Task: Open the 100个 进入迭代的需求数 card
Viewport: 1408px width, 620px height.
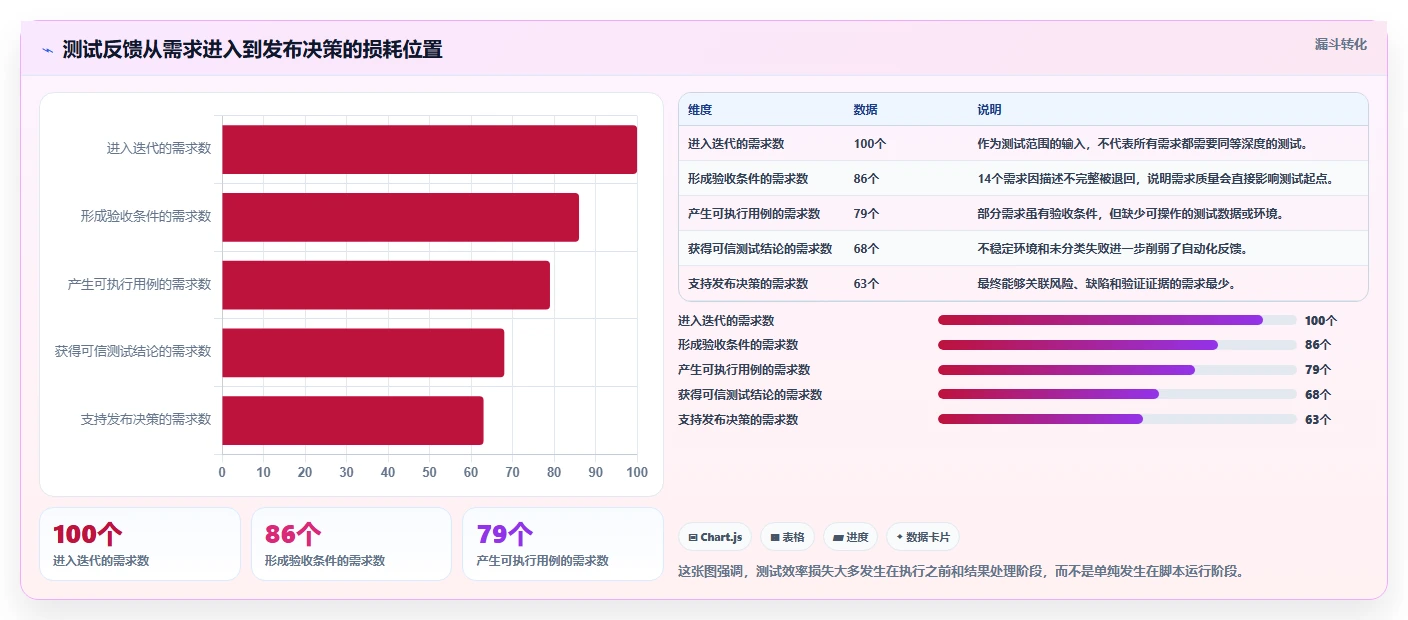Action: tap(140, 544)
